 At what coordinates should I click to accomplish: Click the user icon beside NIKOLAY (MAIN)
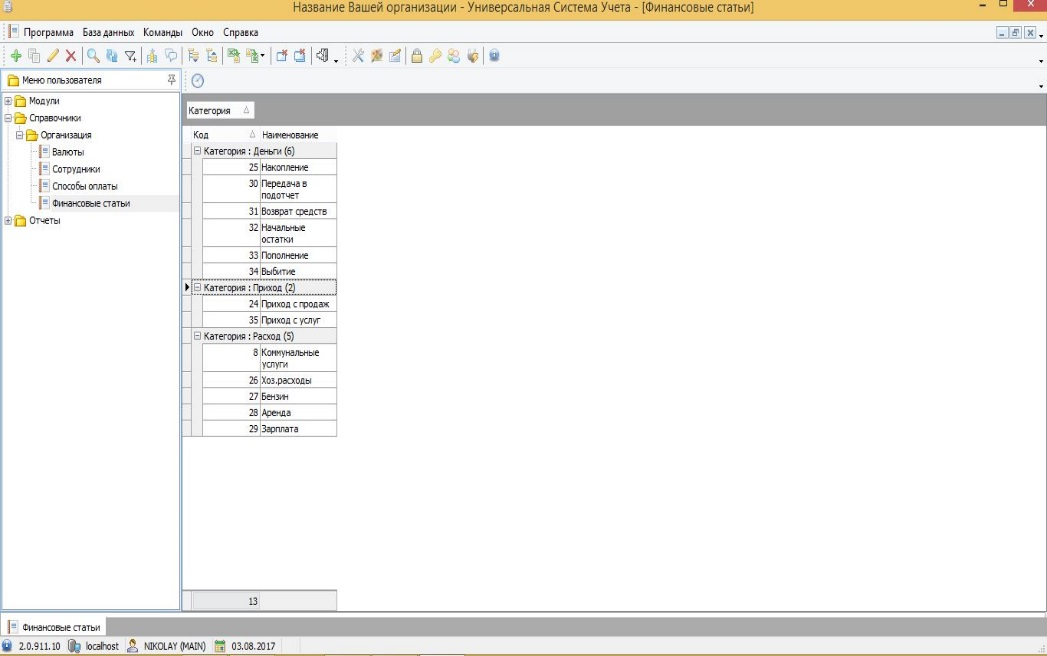click(x=132, y=646)
